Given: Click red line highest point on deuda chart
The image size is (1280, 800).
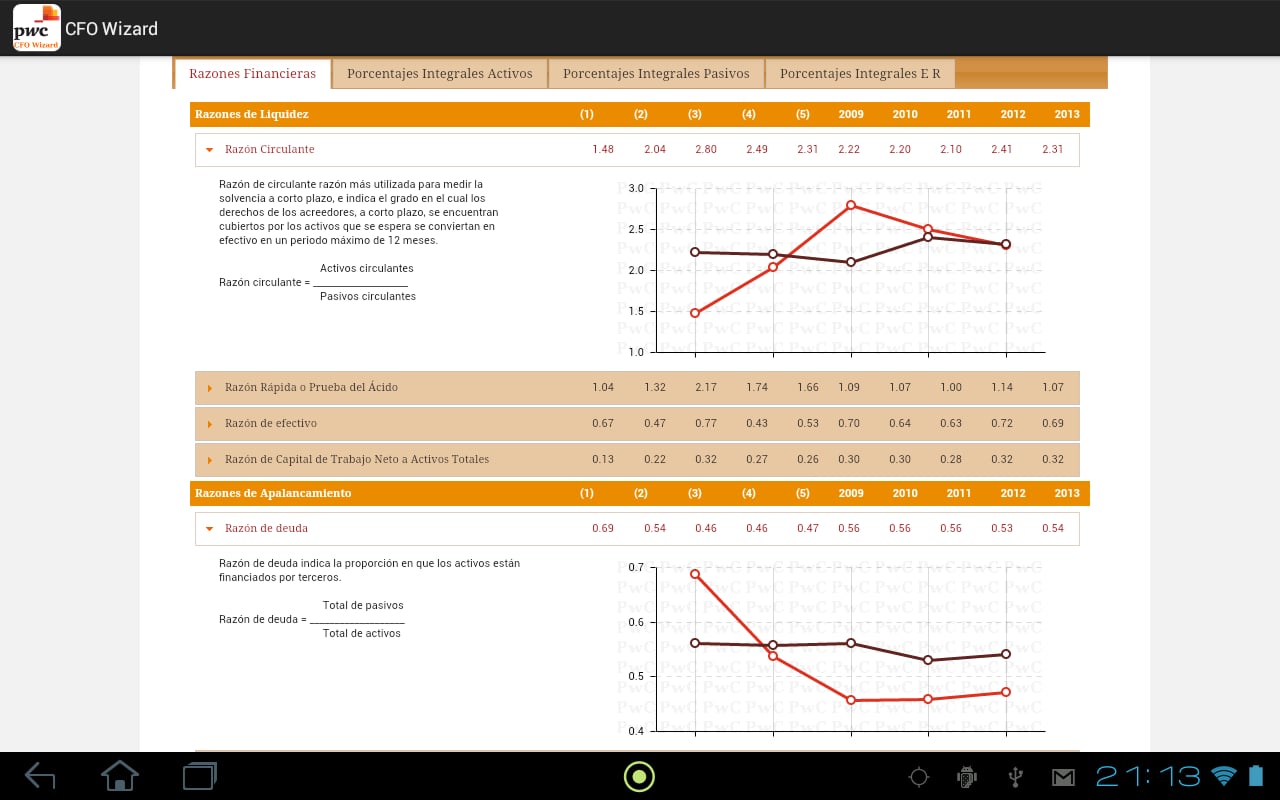Looking at the screenshot, I should (x=695, y=574).
